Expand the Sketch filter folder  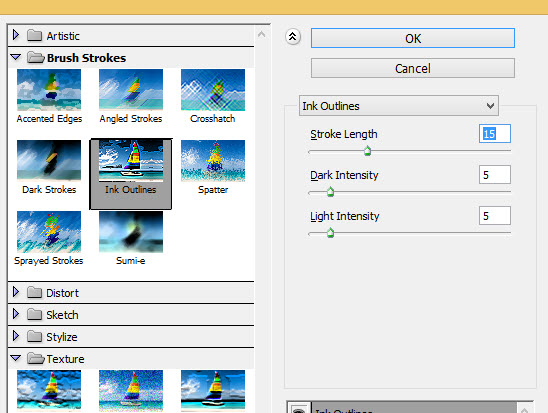[x=16, y=314]
